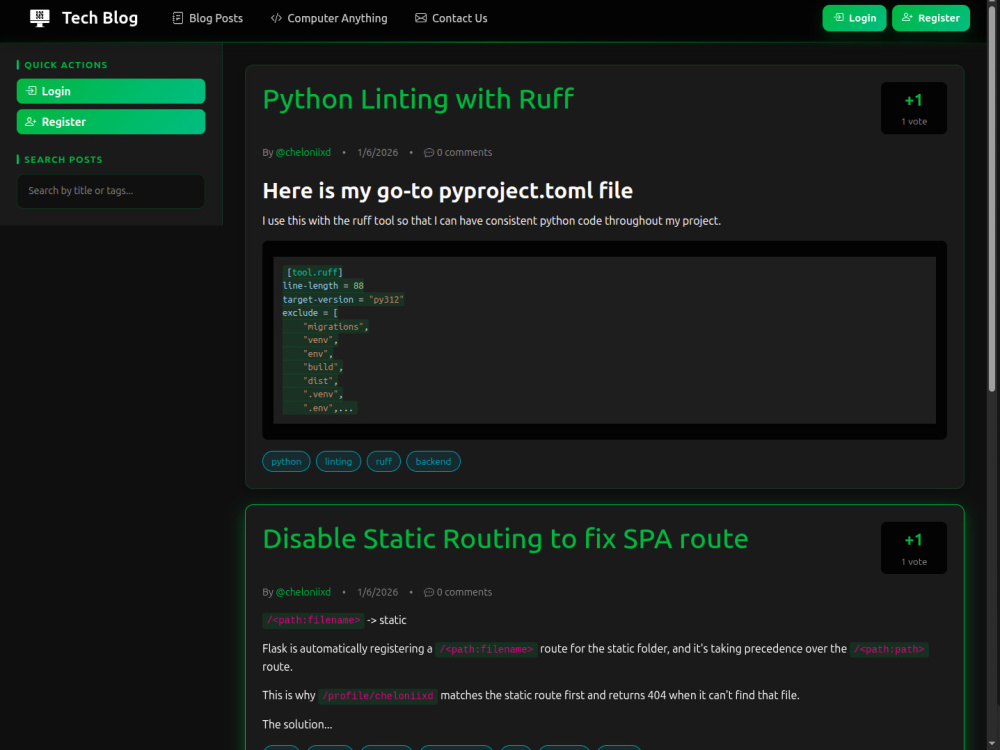Click the [tool.ruff] line in code block
This screenshot has height=750, width=1000.
[314, 272]
